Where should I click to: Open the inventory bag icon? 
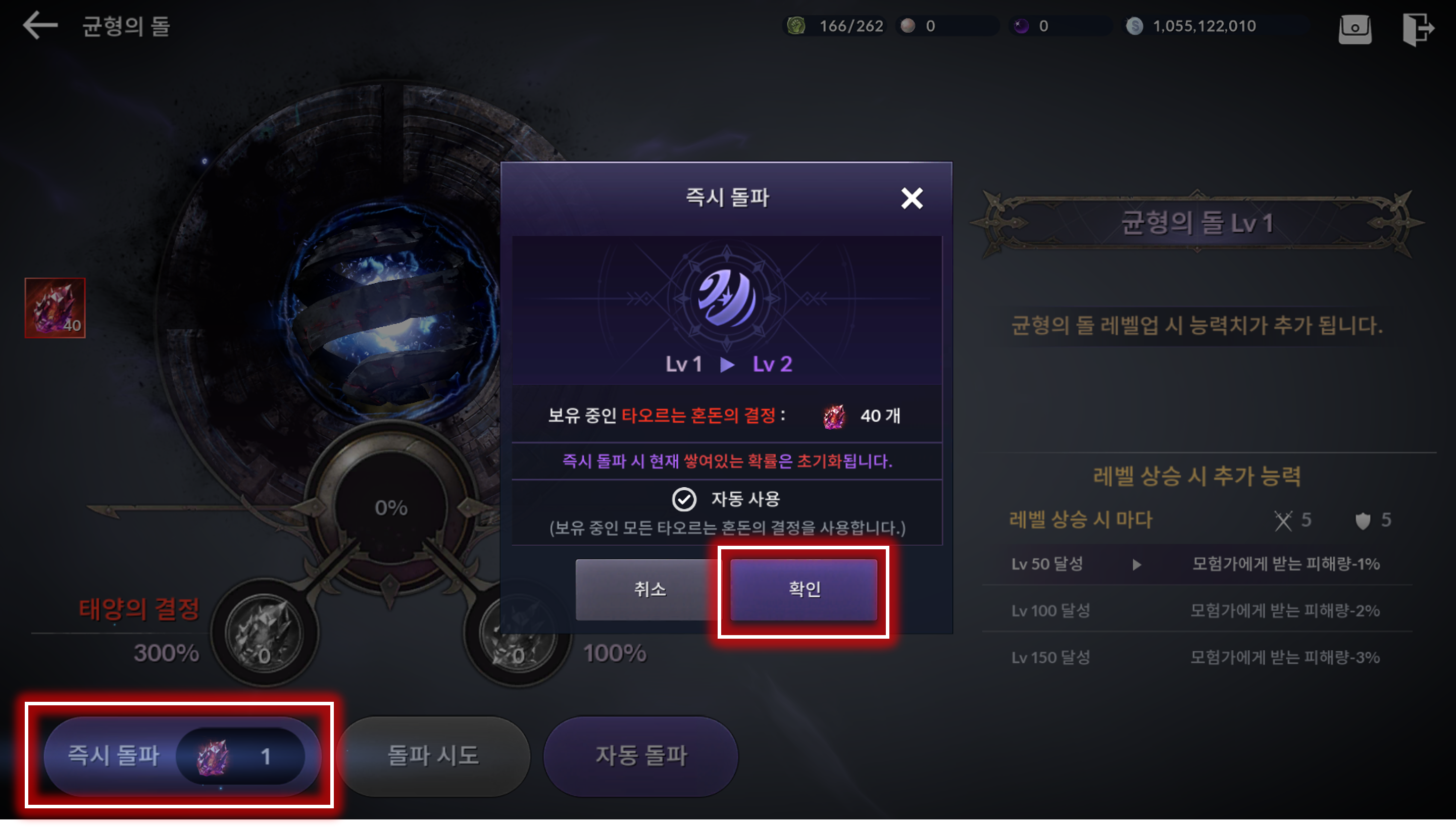(1355, 28)
